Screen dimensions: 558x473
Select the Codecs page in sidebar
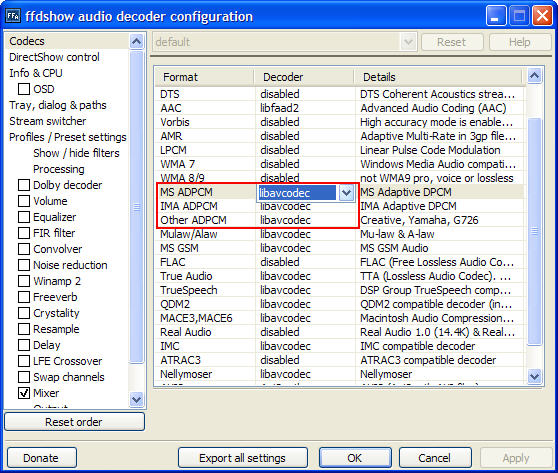tap(27, 41)
